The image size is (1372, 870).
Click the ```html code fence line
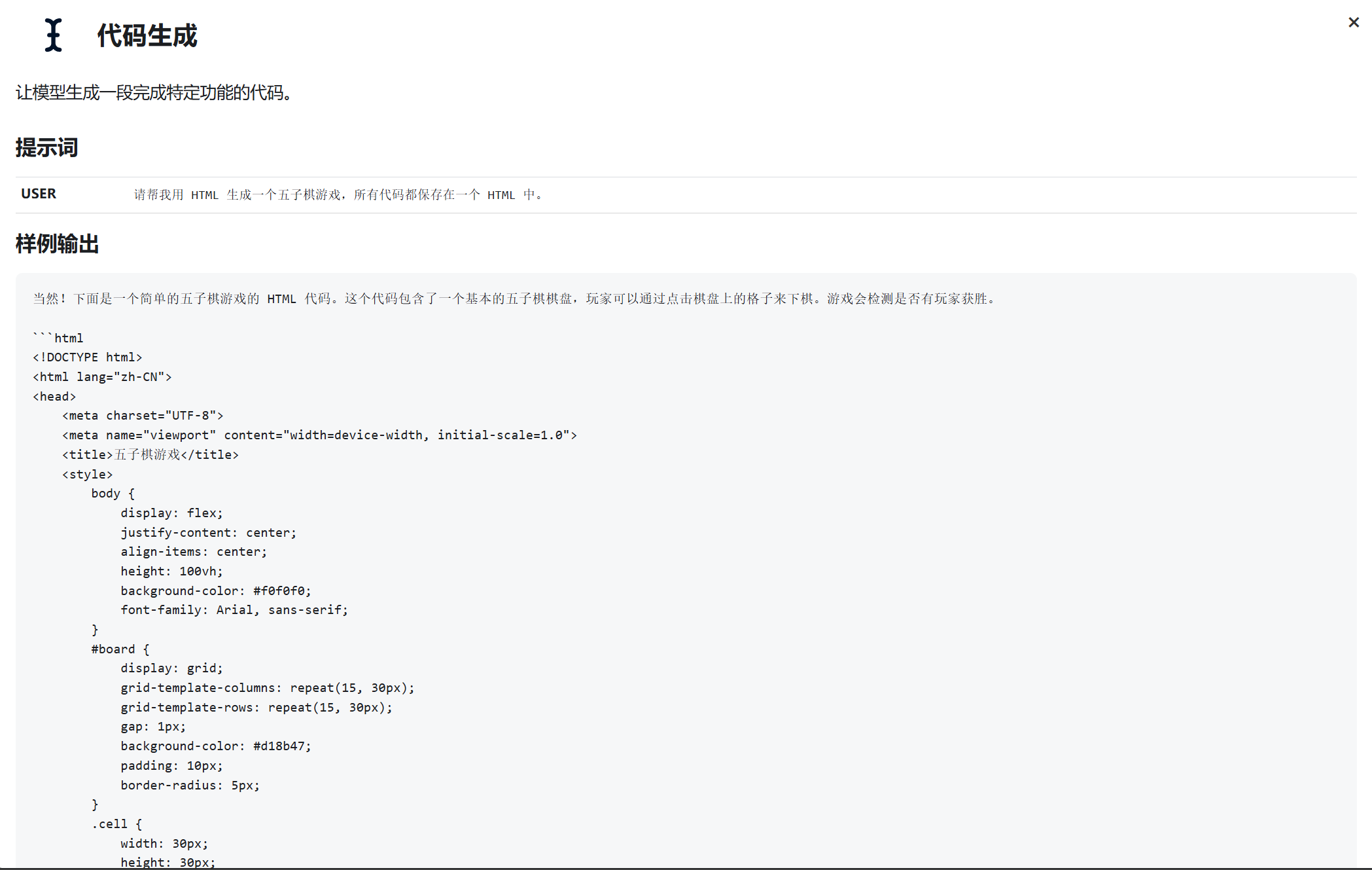pos(58,338)
